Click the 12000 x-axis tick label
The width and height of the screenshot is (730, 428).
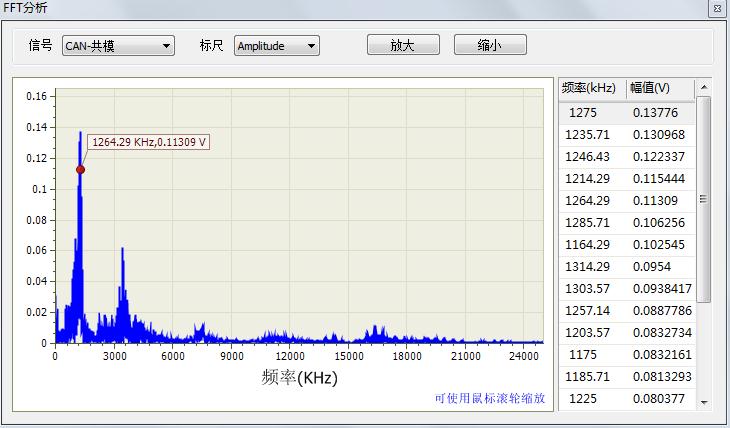pos(290,356)
